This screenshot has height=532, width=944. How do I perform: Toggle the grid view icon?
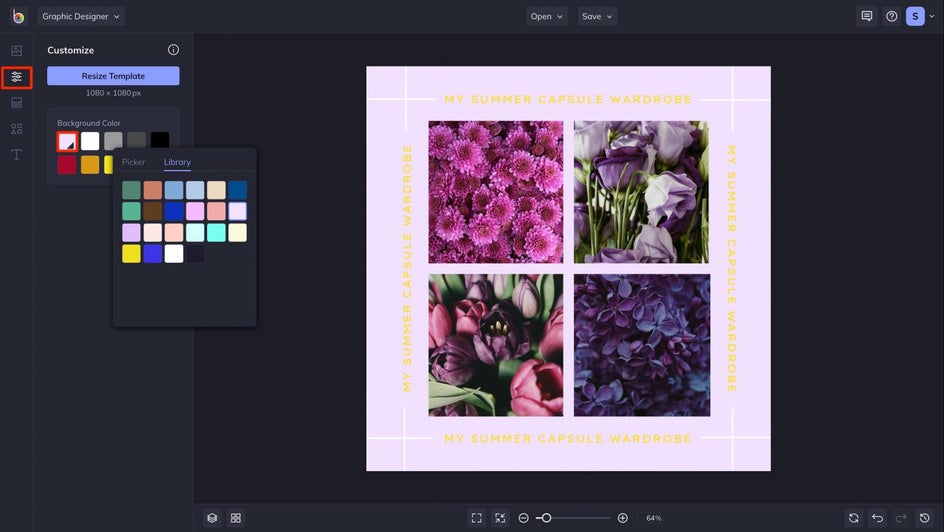[236, 518]
